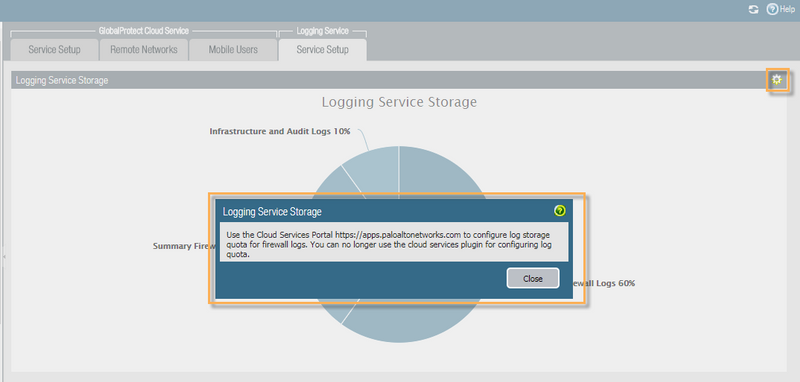Click the Logging Service Storage chart title

tap(399, 102)
